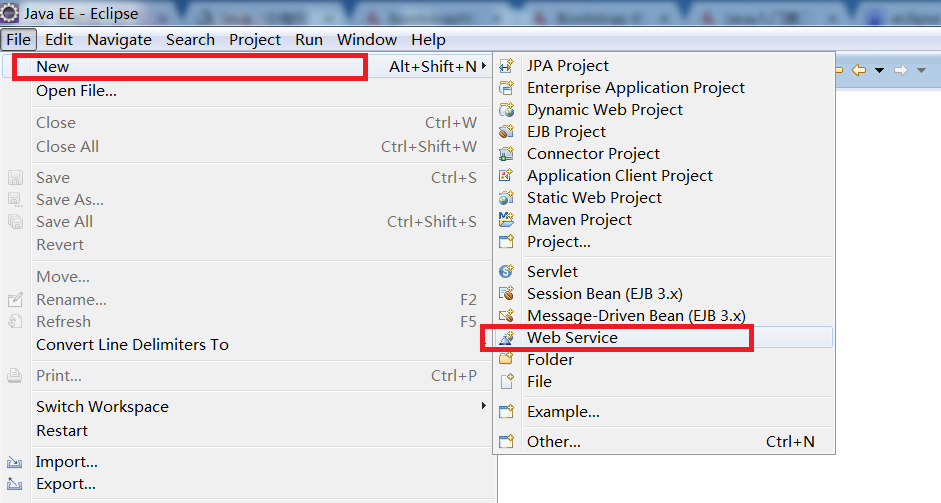941x503 pixels.
Task: Expand the Switch Workspace submenu arrow
Action: [x=484, y=406]
